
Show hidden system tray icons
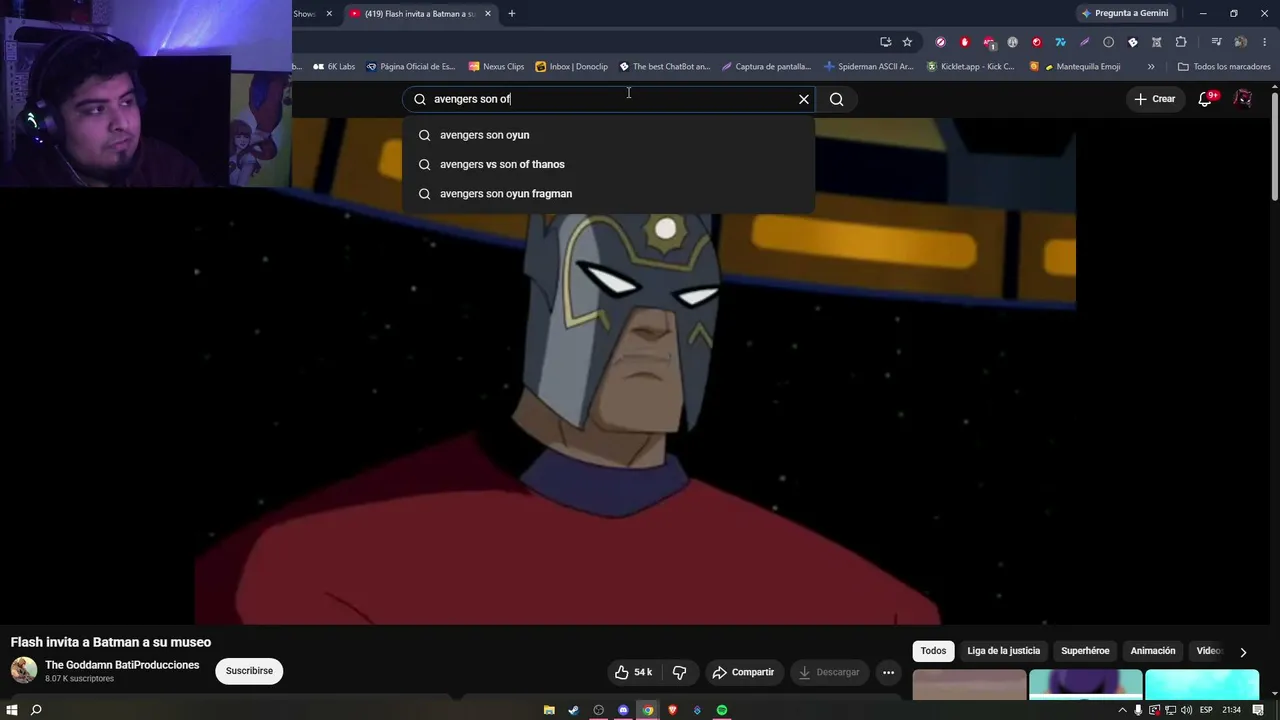[x=1122, y=710]
